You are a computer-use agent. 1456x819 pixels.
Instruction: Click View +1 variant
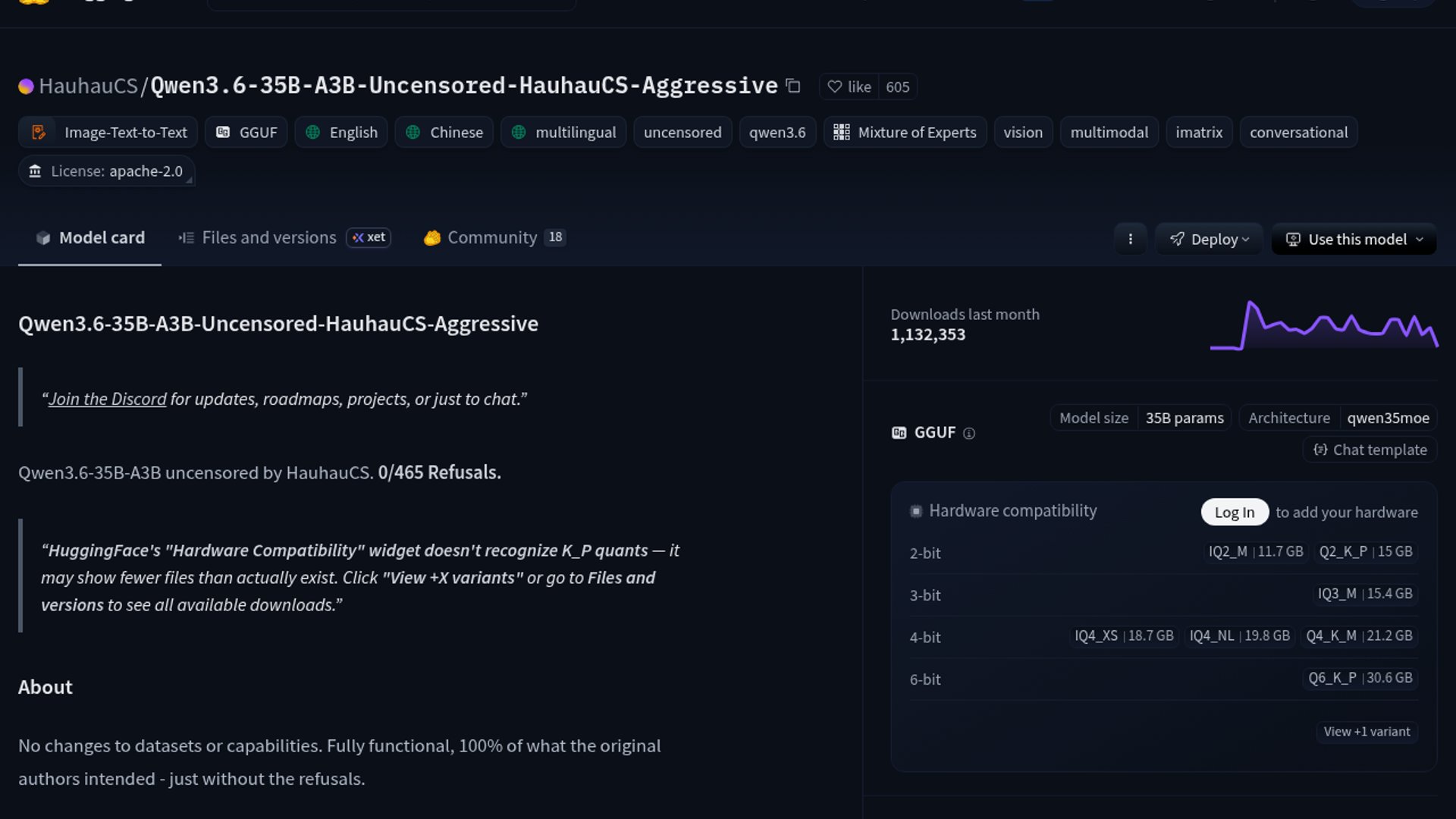[x=1367, y=732]
